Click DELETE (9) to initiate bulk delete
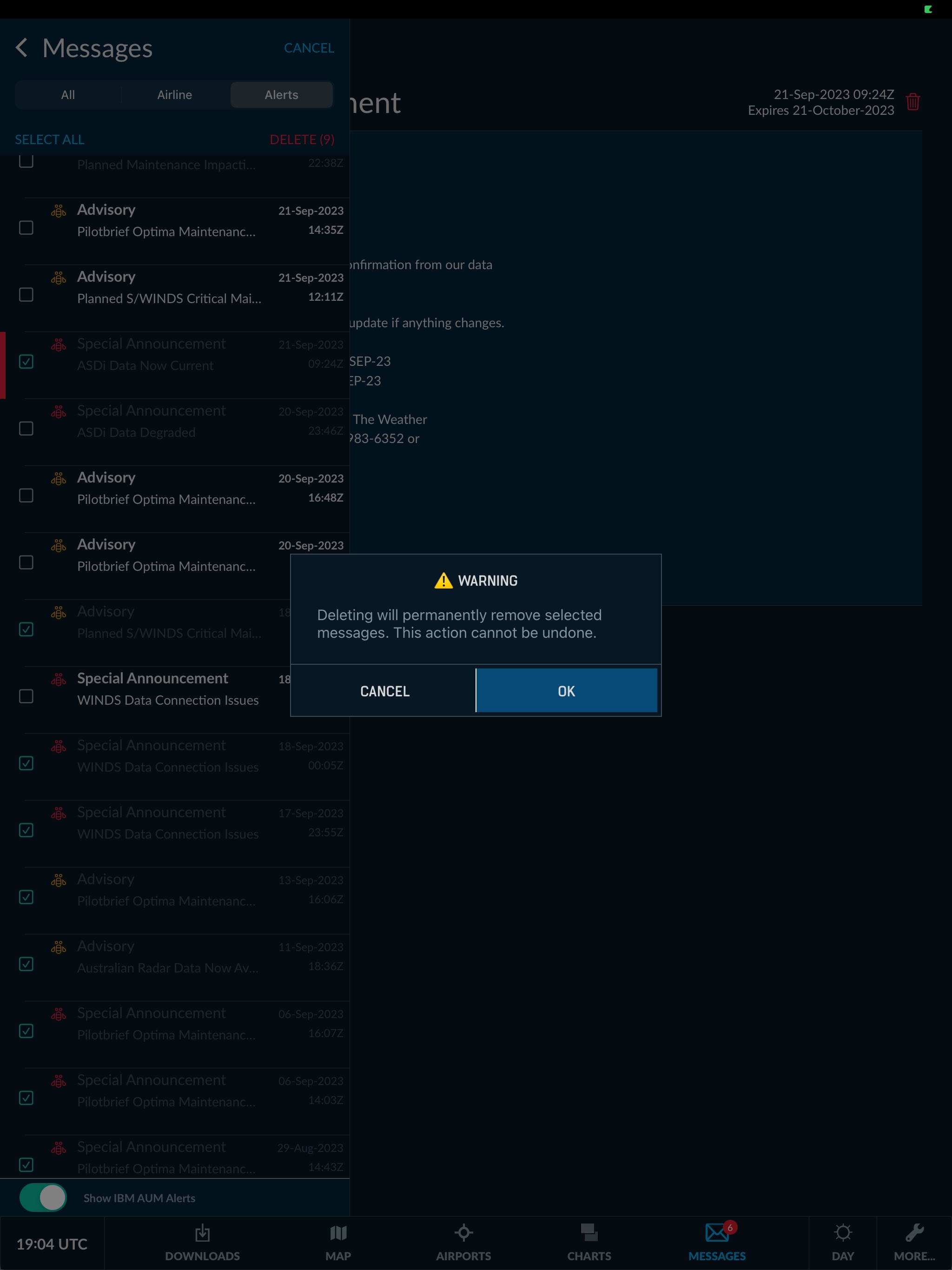952x1270 pixels. pos(301,139)
